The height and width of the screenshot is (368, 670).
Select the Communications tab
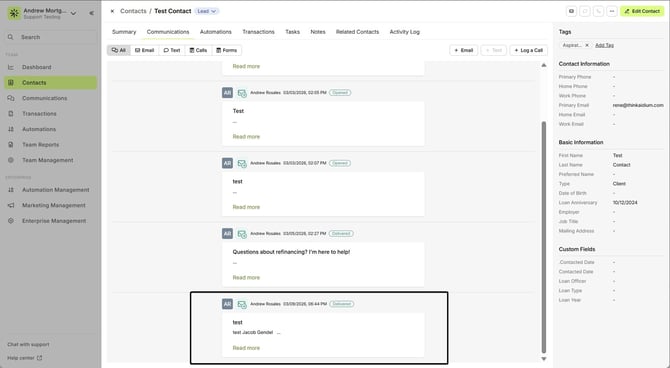point(168,32)
